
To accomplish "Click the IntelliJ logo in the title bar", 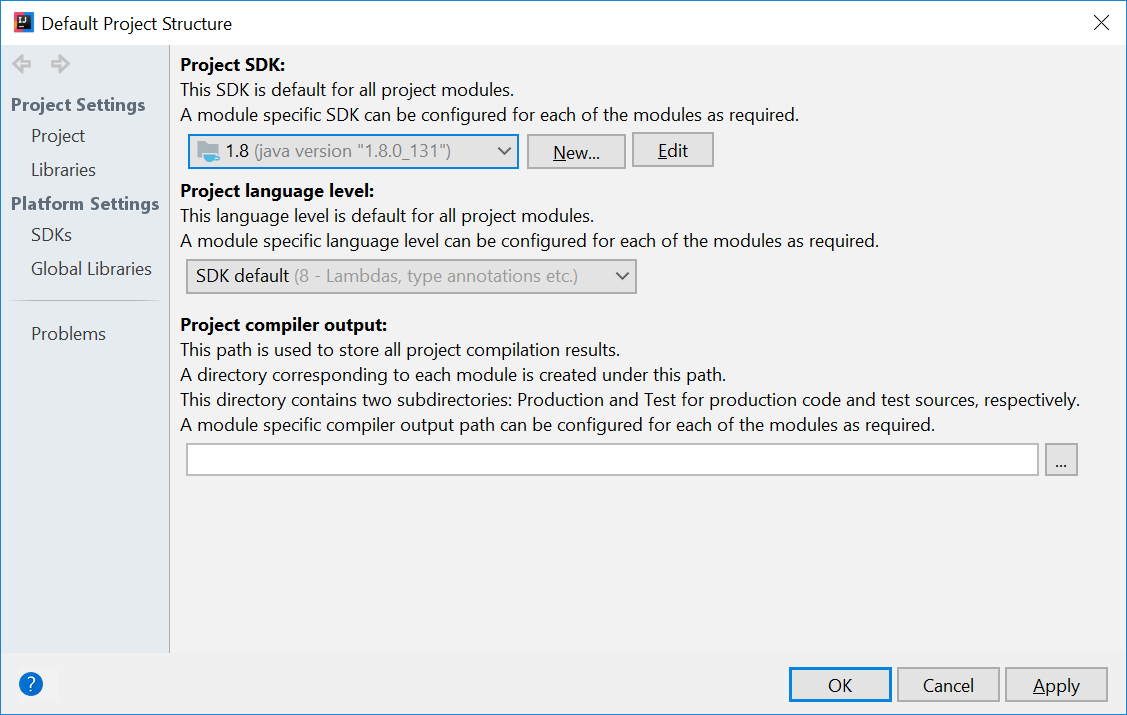I will (22, 21).
